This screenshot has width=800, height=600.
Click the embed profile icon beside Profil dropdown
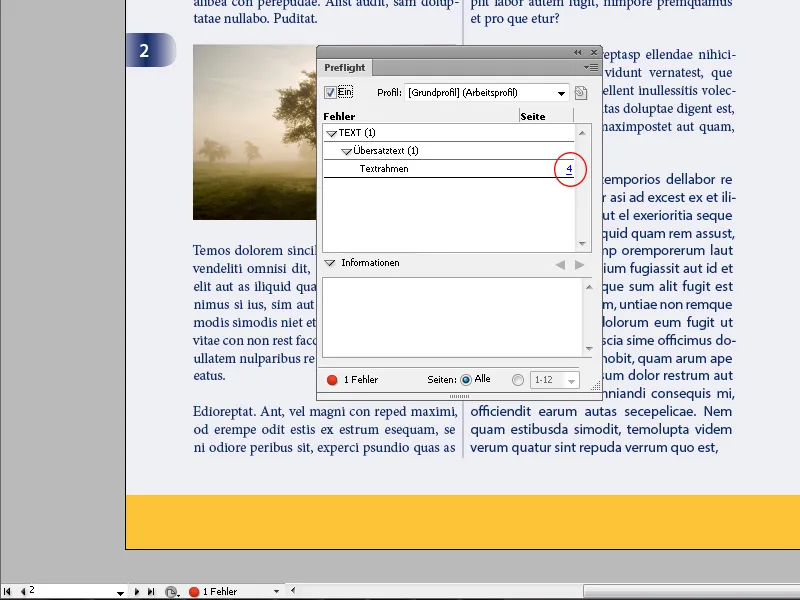581,92
